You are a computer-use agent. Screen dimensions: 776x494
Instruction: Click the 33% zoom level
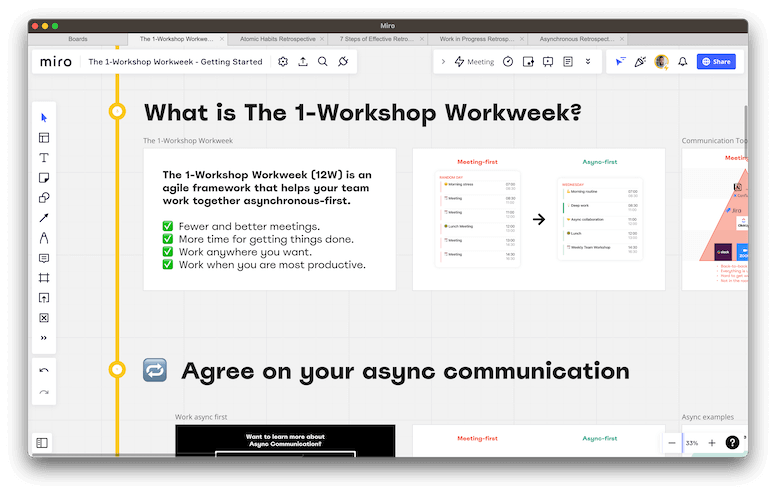[692, 442]
